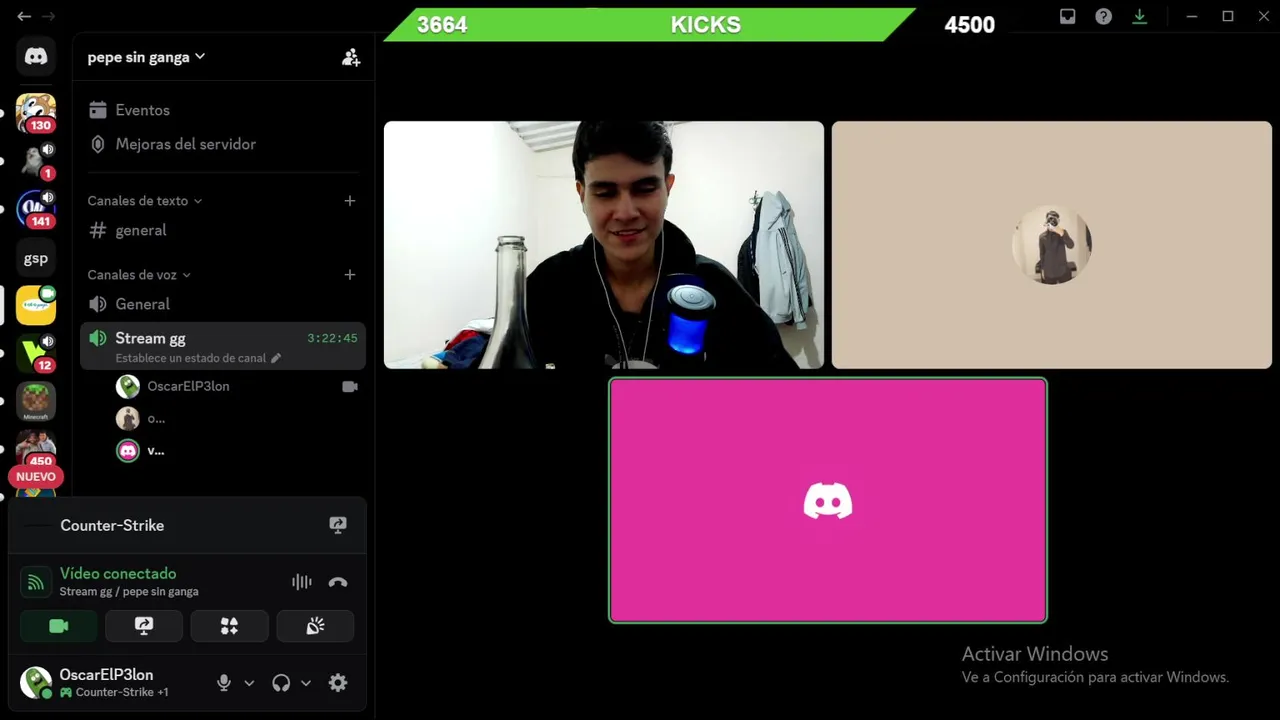
Task: Open the inbox icon in the title bar
Action: point(1068,16)
